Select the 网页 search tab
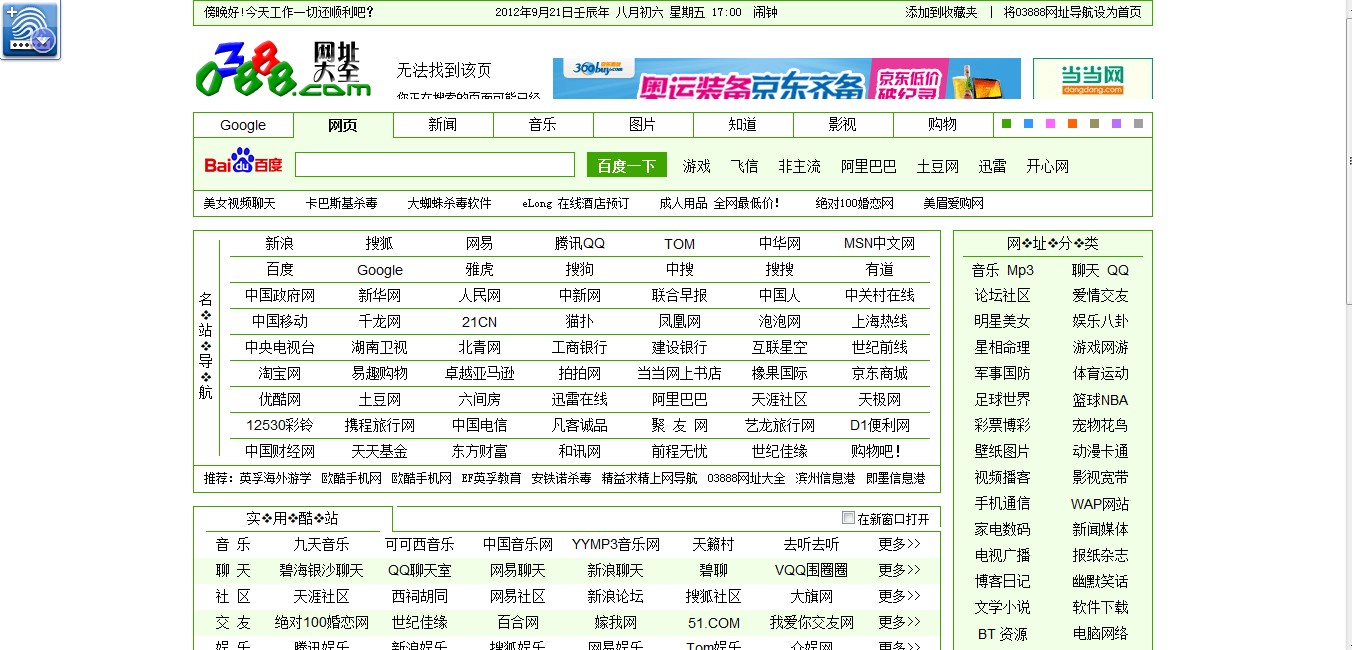The image size is (1352, 650). pyautogui.click(x=343, y=125)
